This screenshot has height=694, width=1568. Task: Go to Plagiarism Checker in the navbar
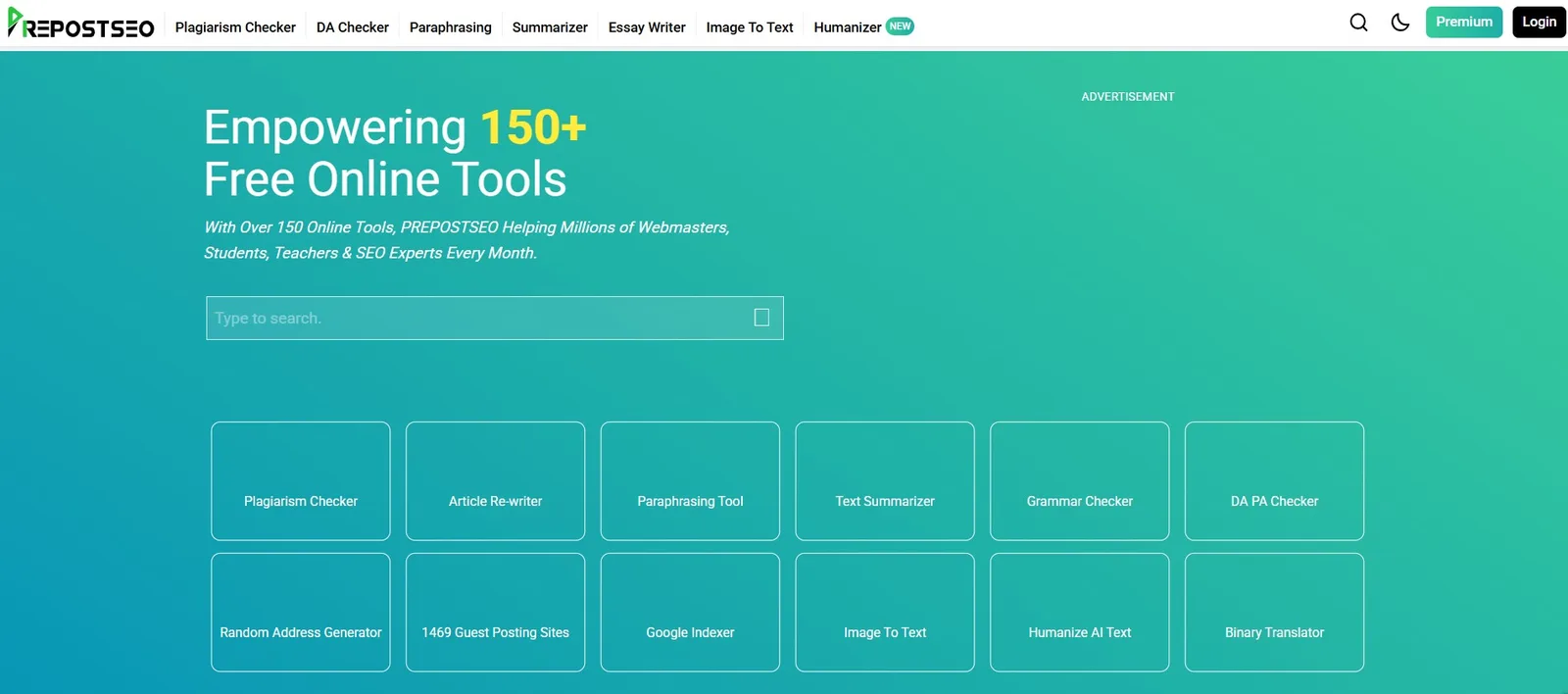pyautogui.click(x=235, y=27)
